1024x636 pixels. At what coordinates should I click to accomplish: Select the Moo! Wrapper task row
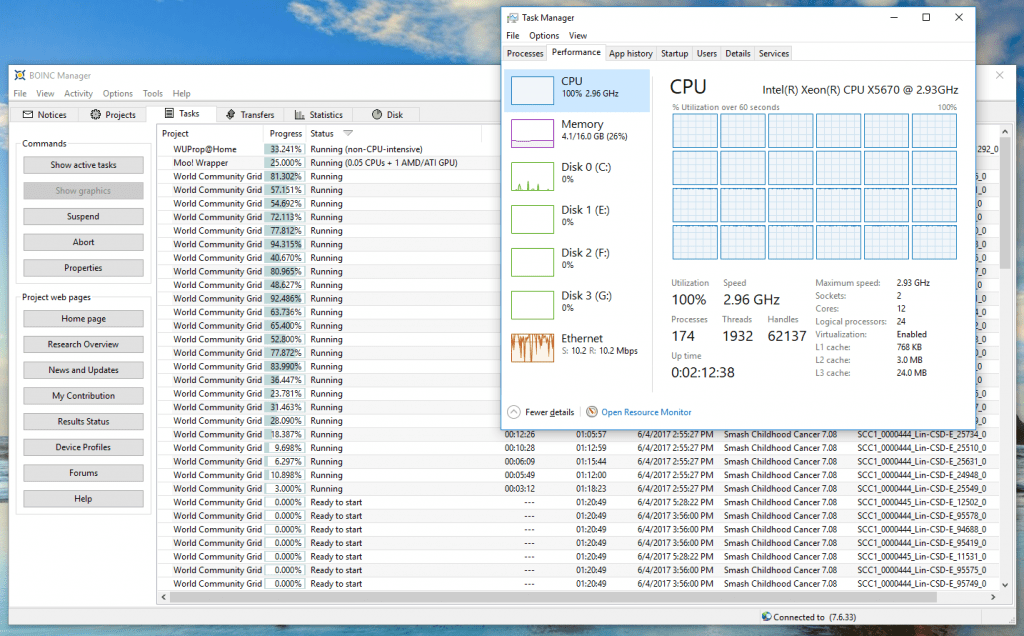[200, 162]
